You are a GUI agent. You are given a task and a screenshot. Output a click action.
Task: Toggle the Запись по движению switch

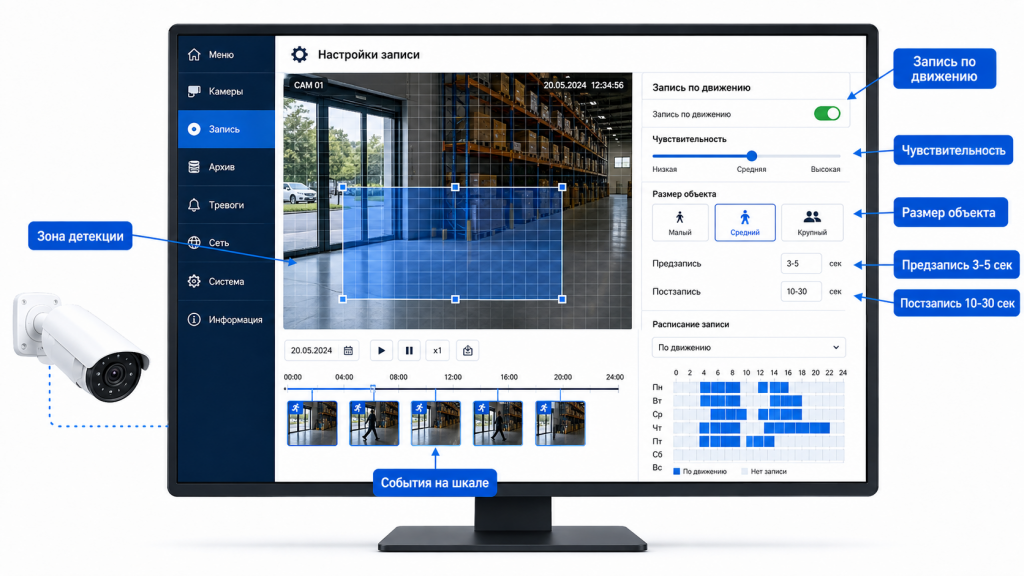827,114
